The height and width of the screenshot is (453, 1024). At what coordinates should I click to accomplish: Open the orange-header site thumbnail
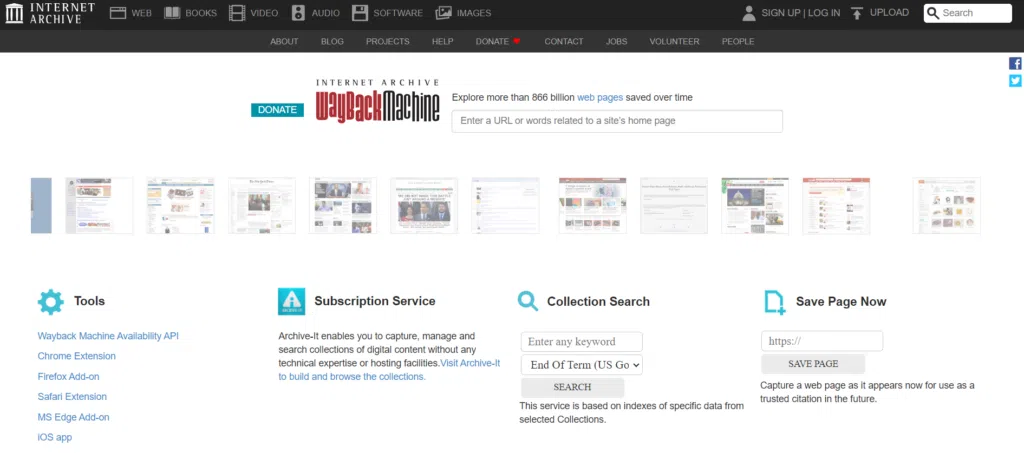836,206
